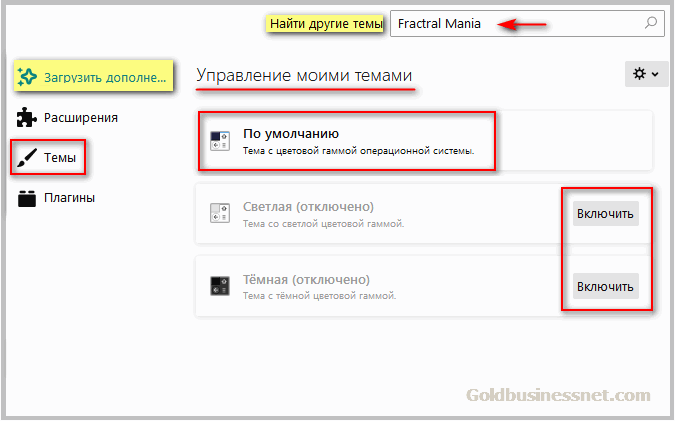Click the sparkle icon on Загрузить дополнения
The width and height of the screenshot is (675, 421).
pos(27,77)
